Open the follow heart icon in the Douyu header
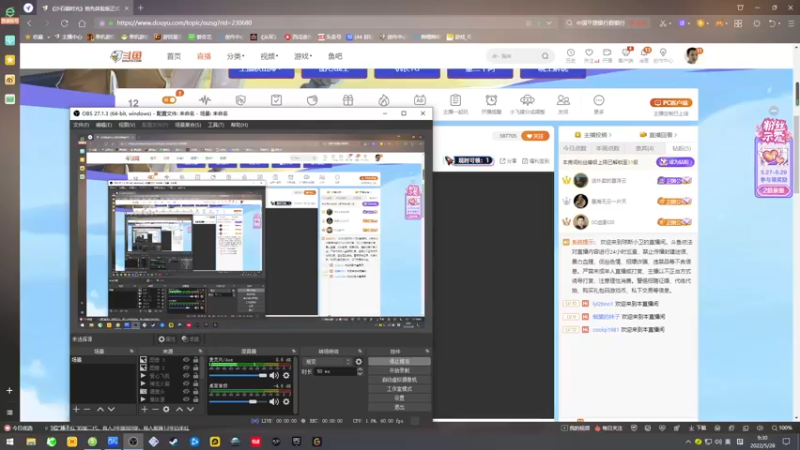 pyautogui.click(x=589, y=53)
